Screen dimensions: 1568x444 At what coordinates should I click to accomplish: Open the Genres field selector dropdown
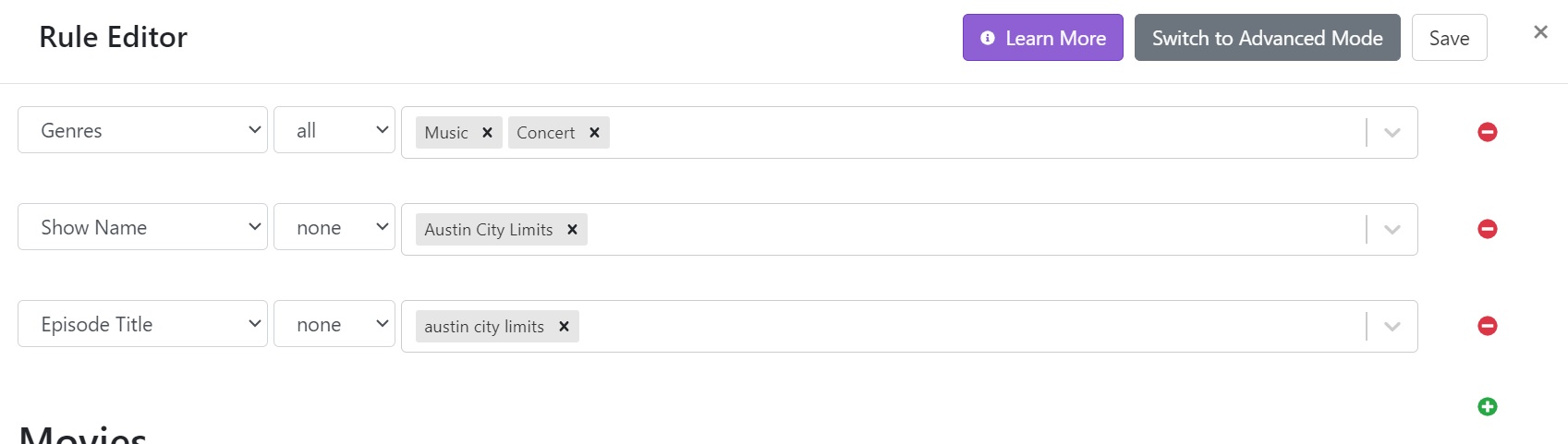pos(142,130)
